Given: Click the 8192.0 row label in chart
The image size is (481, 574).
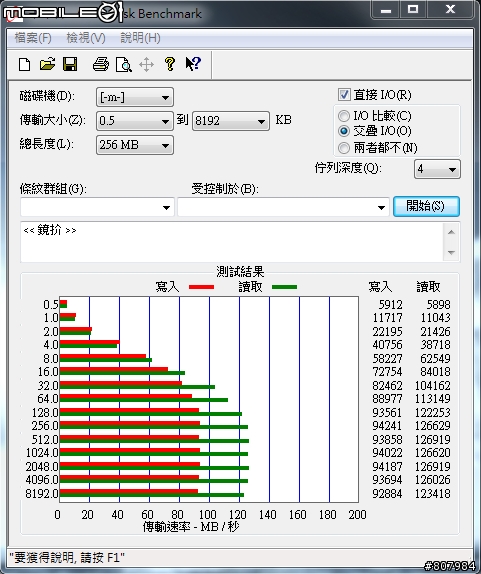Looking at the screenshot, I should click(42, 493).
